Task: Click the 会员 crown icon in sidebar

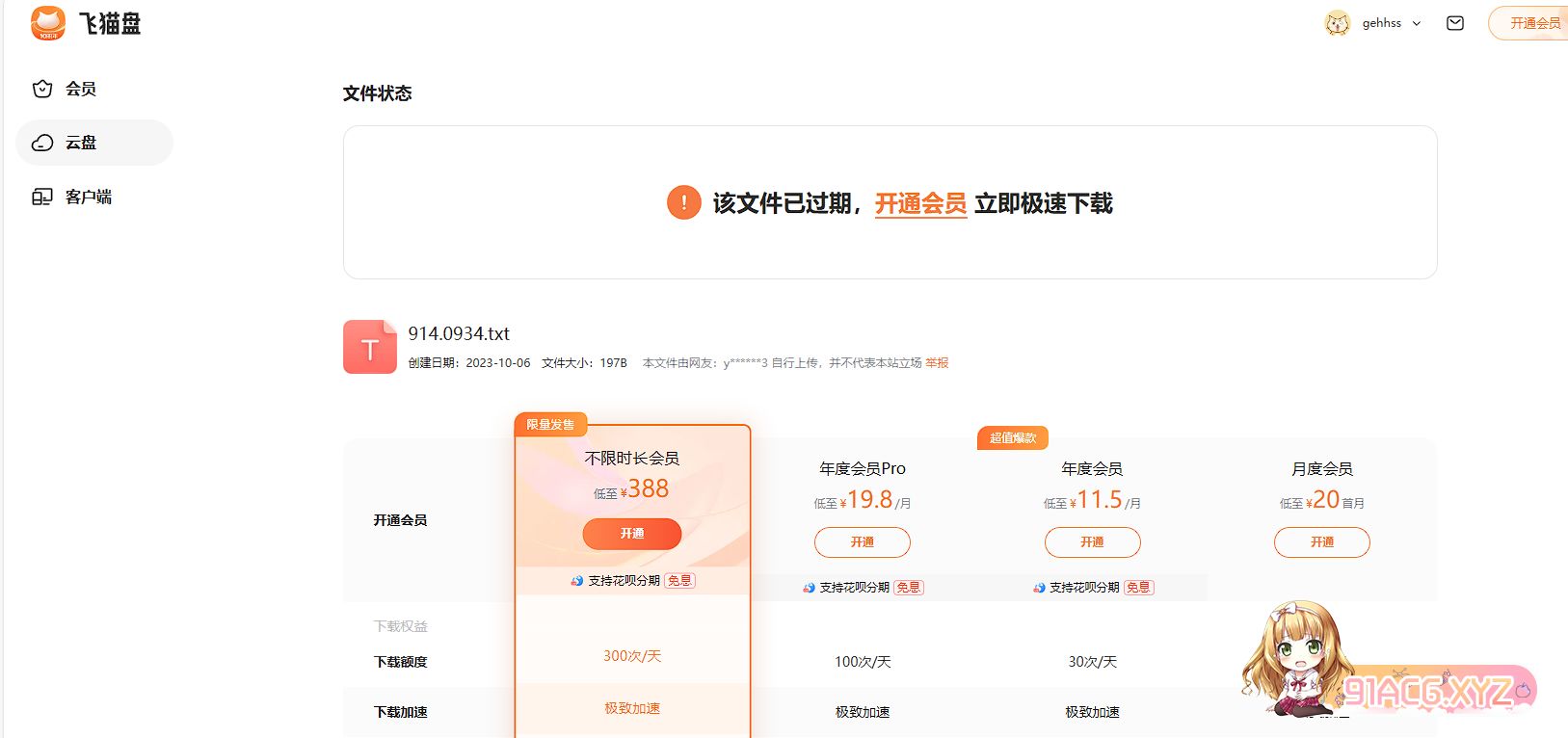Action: tap(42, 89)
